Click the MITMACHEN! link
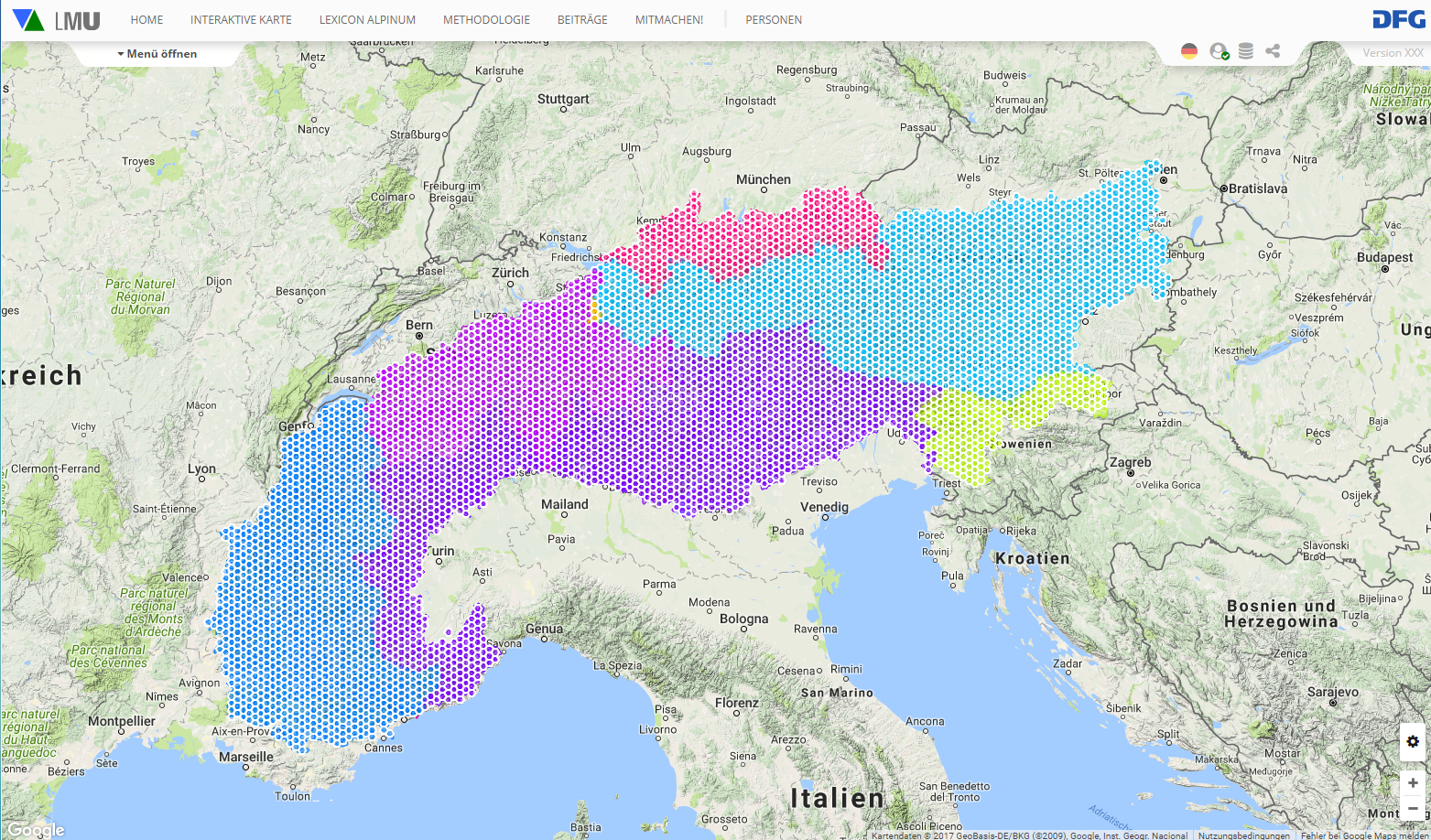Screen dimensions: 1431x840 click(x=669, y=20)
